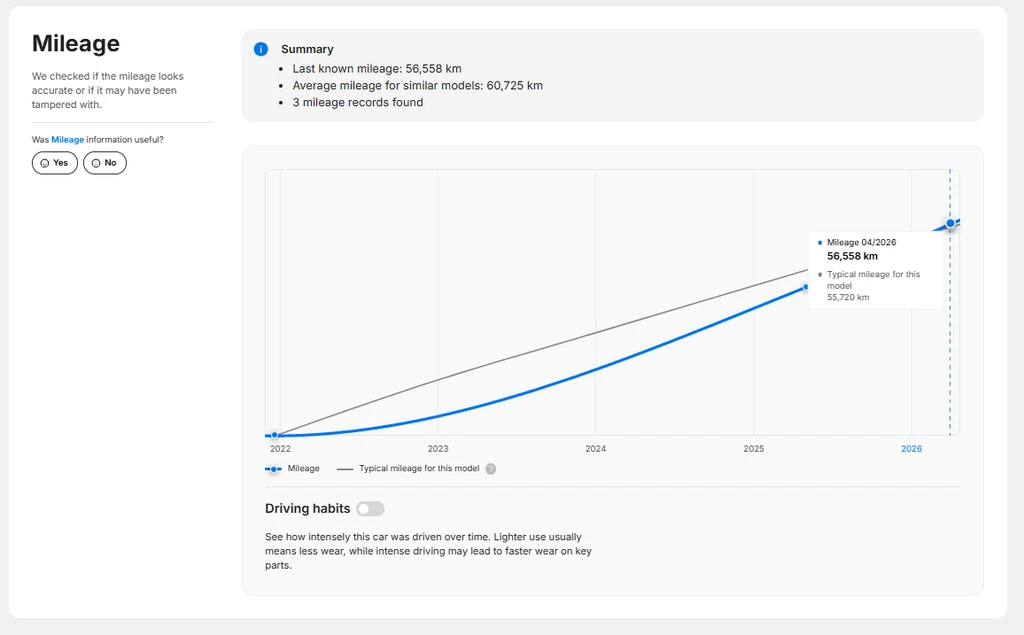Answer No to mileage usefulness
This screenshot has width=1024, height=635.
[x=104, y=163]
